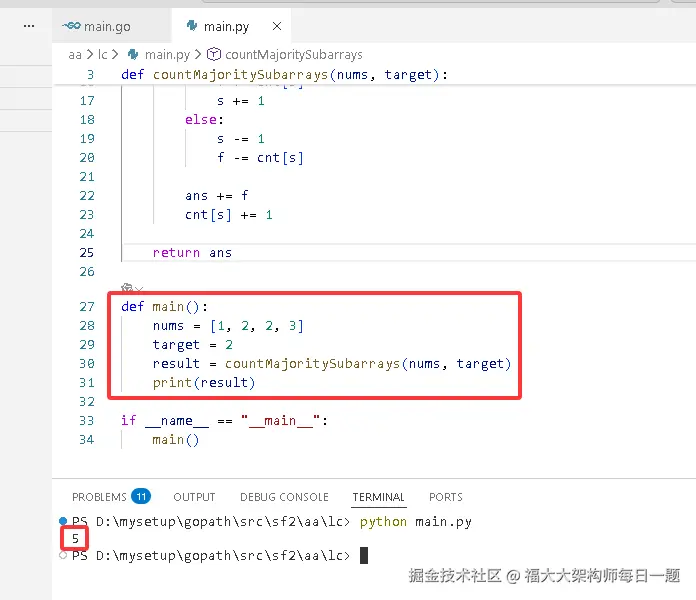Expand chevron after main.py in breadcrumb

pyautogui.click(x=198, y=55)
